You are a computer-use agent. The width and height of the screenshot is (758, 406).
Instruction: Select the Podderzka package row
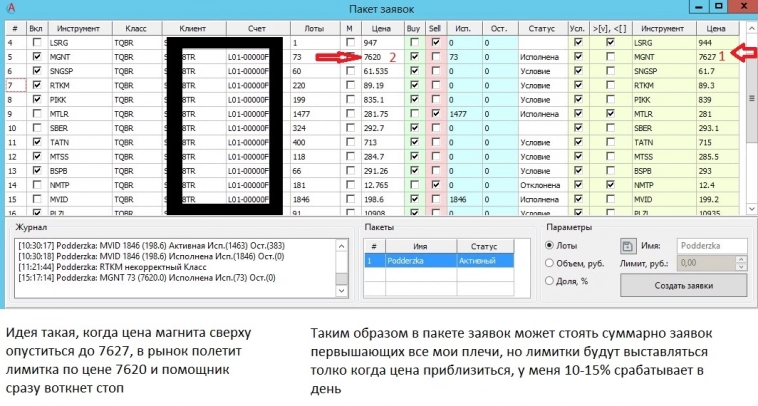439,261
